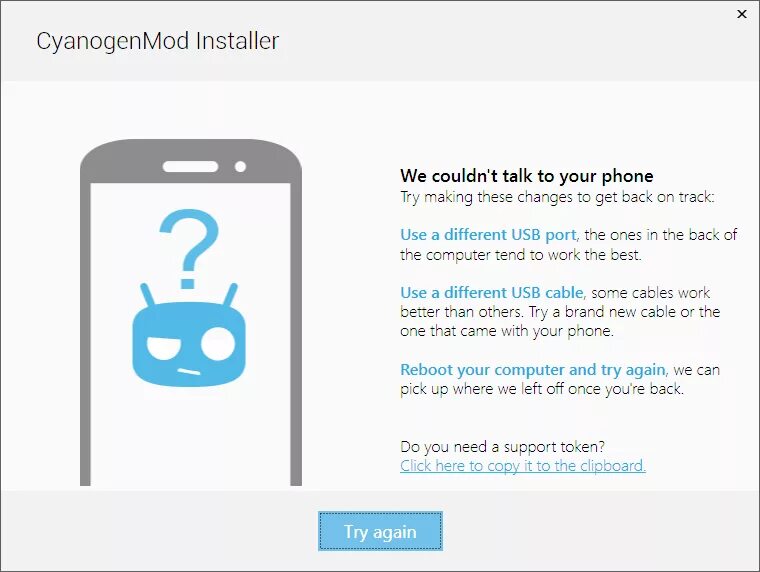This screenshot has width=760, height=572.
Task: Click the Cid robot mascot face
Action: pos(189,344)
